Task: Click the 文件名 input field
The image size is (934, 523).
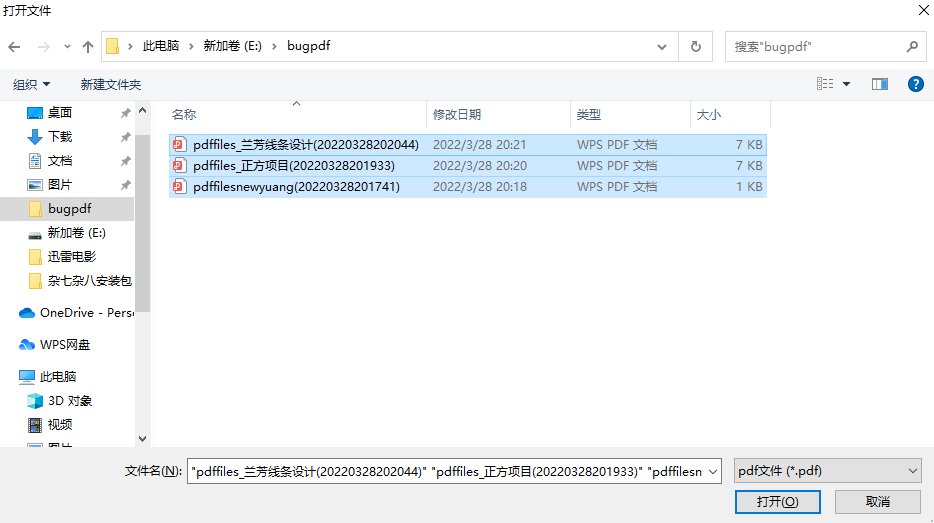Action: pyautogui.click(x=455, y=470)
